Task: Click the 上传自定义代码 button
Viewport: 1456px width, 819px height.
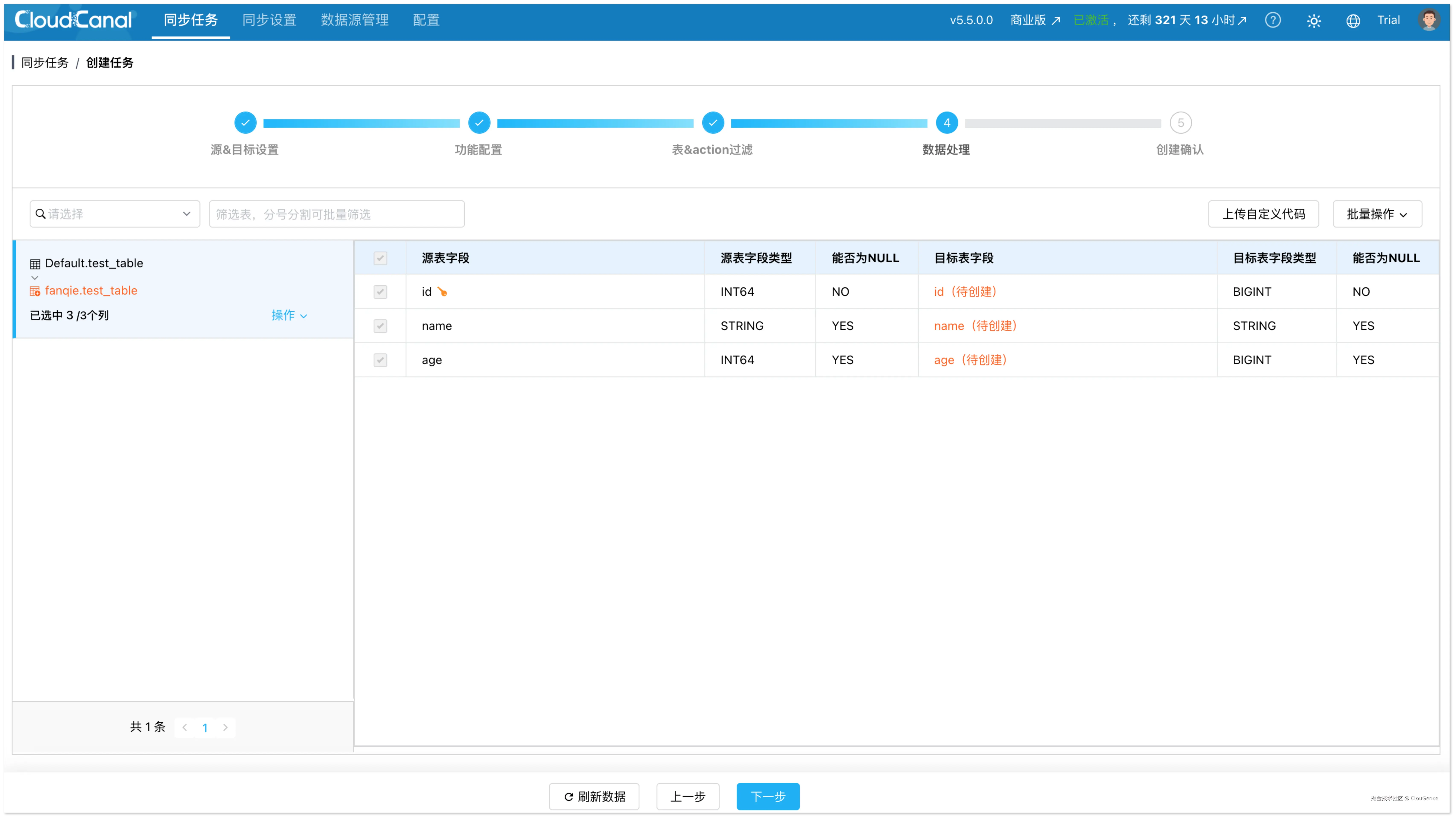Action: (1263, 214)
